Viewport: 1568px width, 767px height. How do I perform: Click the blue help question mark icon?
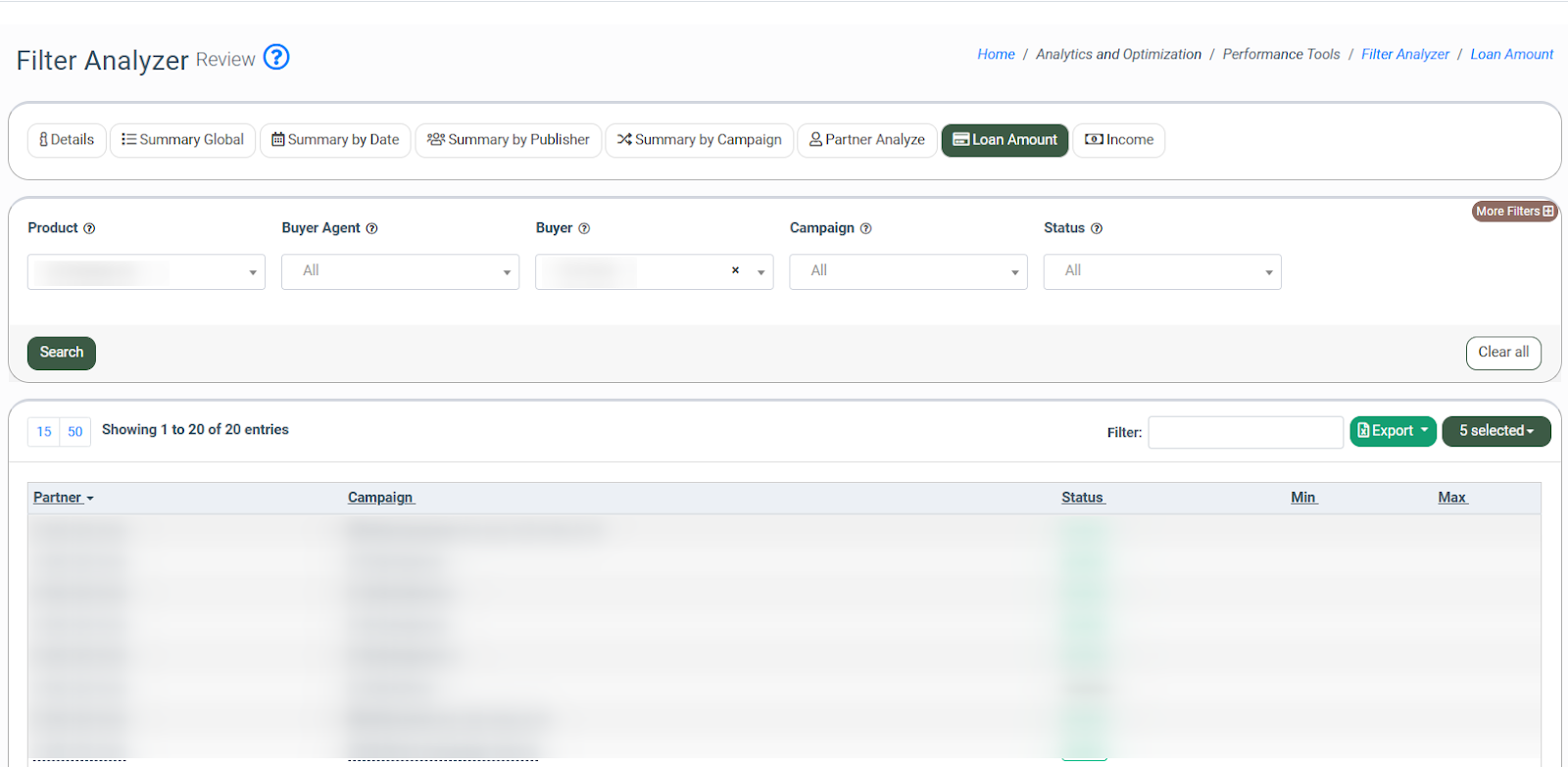point(276,58)
